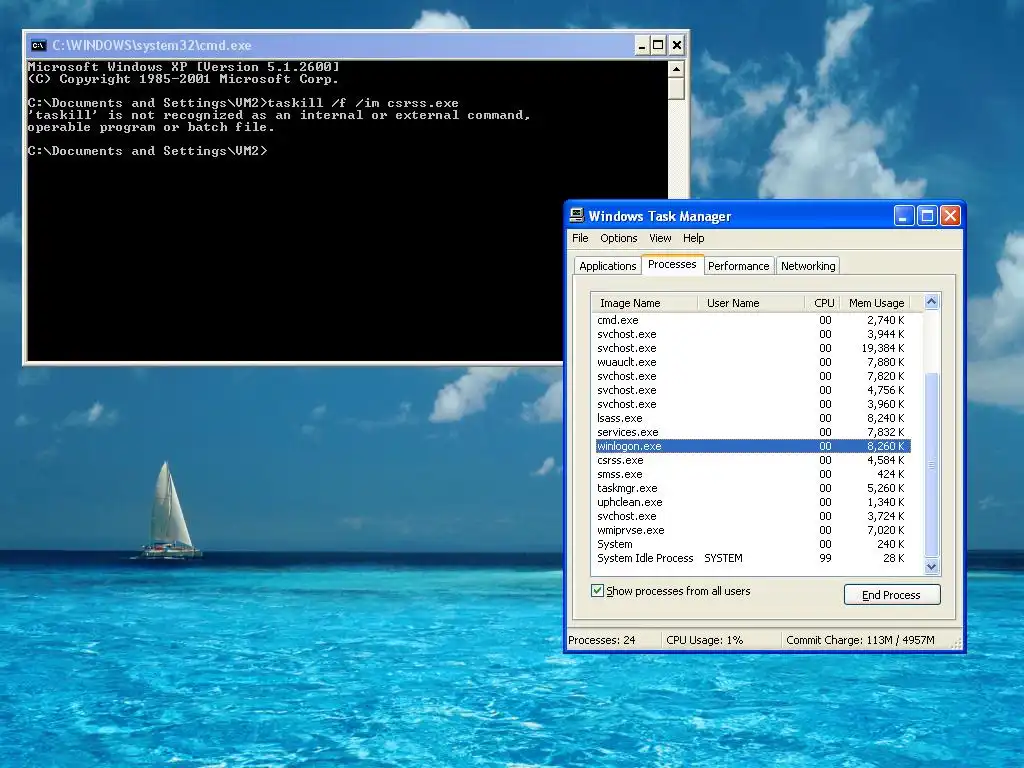Click the cmd.exe title bar icon
The height and width of the screenshot is (768, 1024).
[39, 46]
